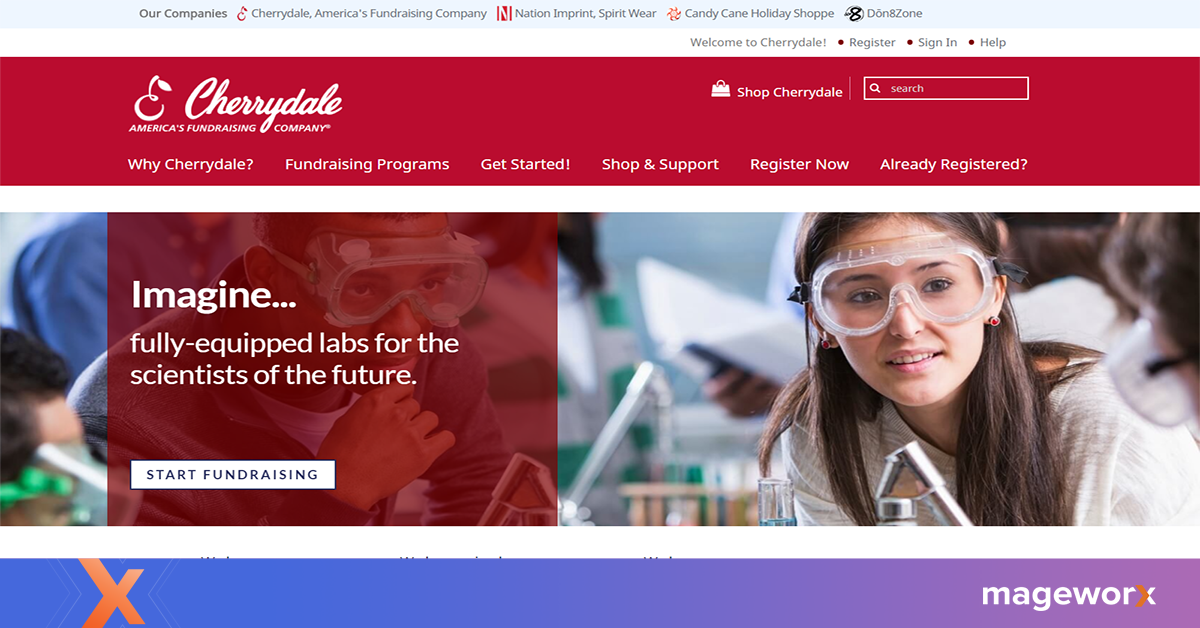Click the orange X logo at bottom left

click(x=112, y=594)
